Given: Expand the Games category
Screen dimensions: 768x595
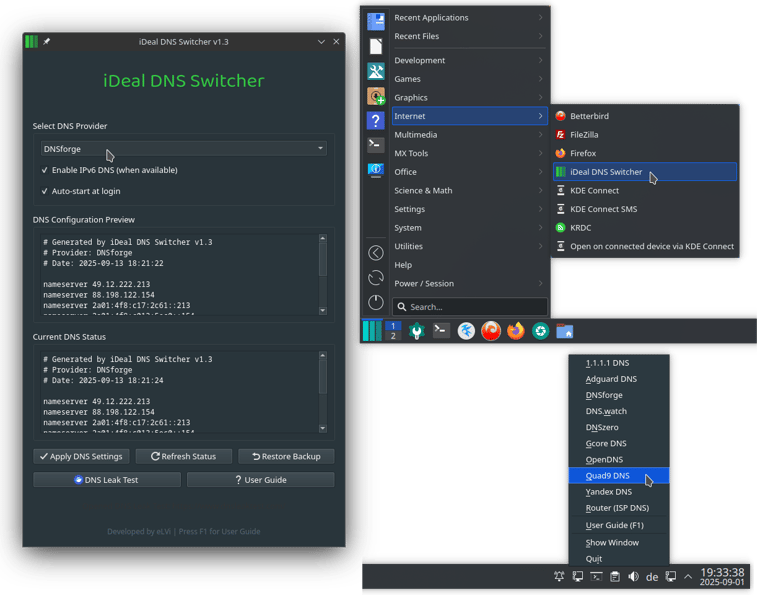Looking at the screenshot, I should [x=469, y=79].
